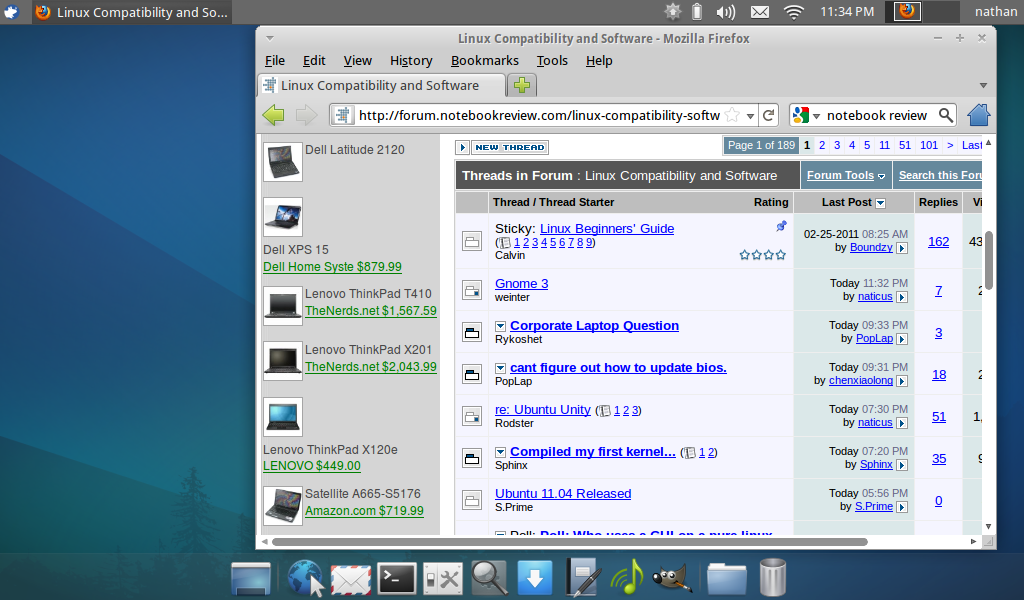Click the update notifier tray icon

point(673,12)
